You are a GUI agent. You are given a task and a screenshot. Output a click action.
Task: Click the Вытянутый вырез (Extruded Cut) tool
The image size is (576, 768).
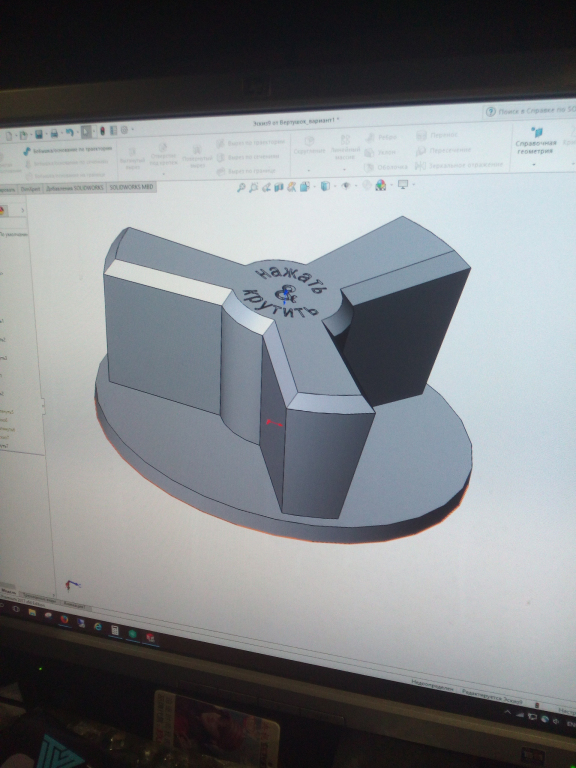point(132,158)
